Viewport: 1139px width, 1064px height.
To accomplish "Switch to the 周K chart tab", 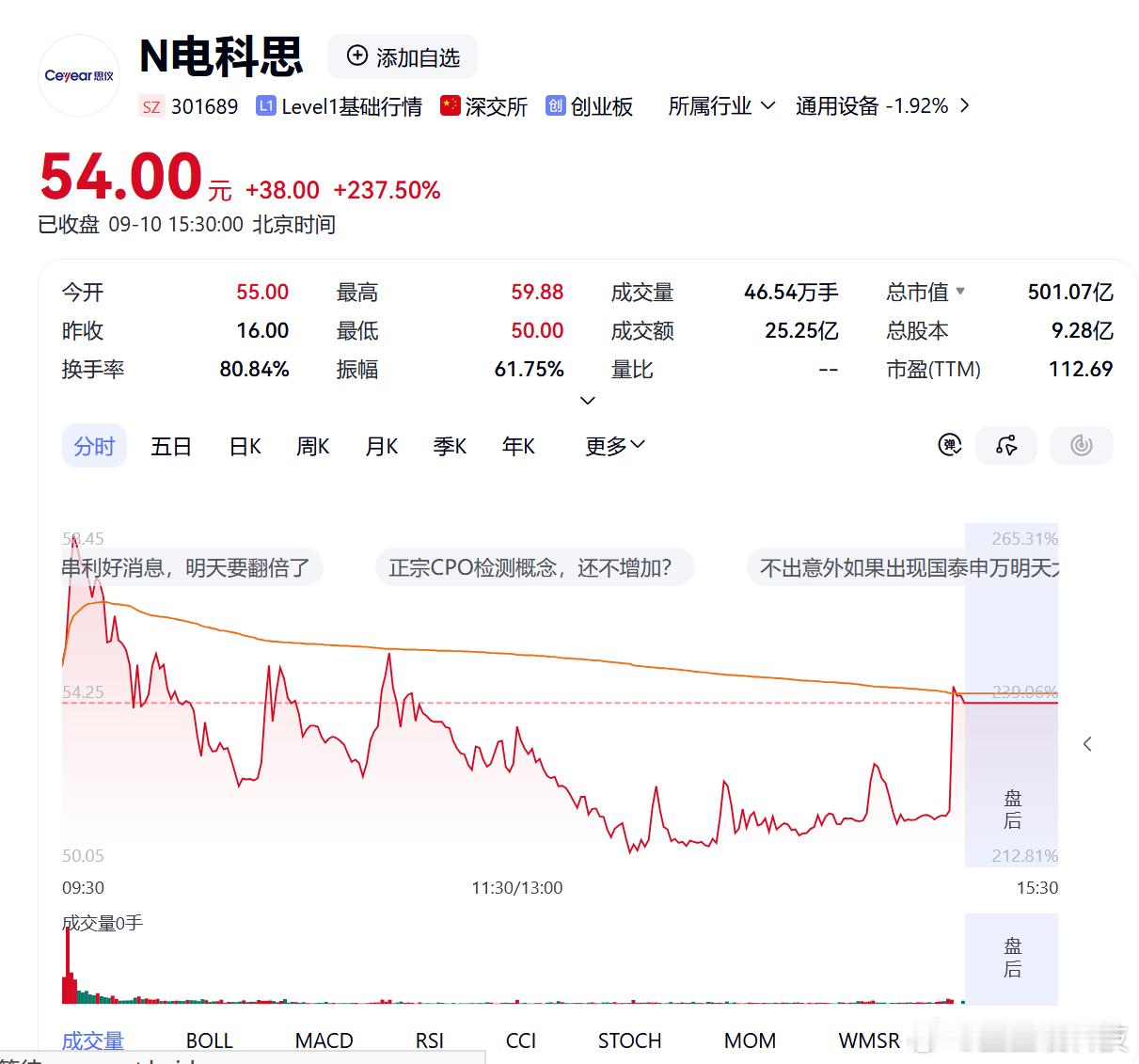I will click(x=313, y=446).
